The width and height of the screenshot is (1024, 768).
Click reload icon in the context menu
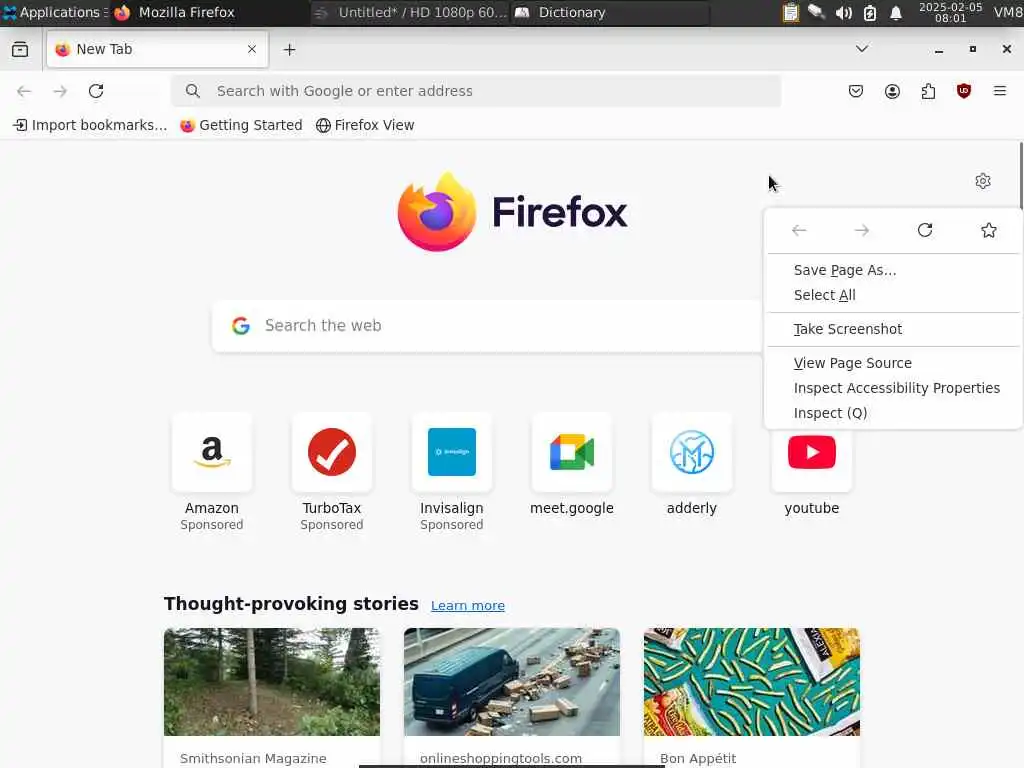tap(925, 231)
